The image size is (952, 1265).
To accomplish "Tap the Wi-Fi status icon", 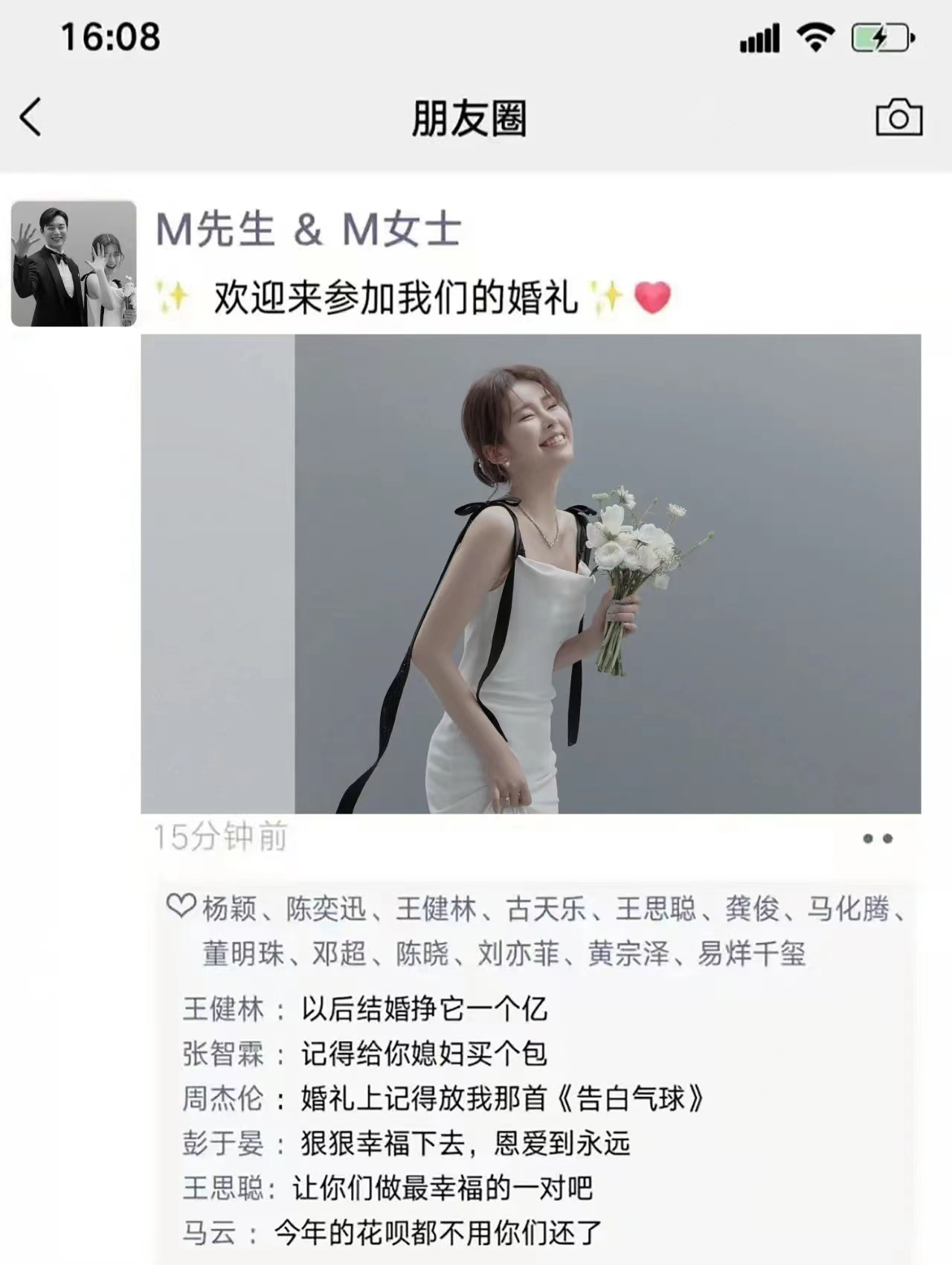I will click(x=815, y=37).
